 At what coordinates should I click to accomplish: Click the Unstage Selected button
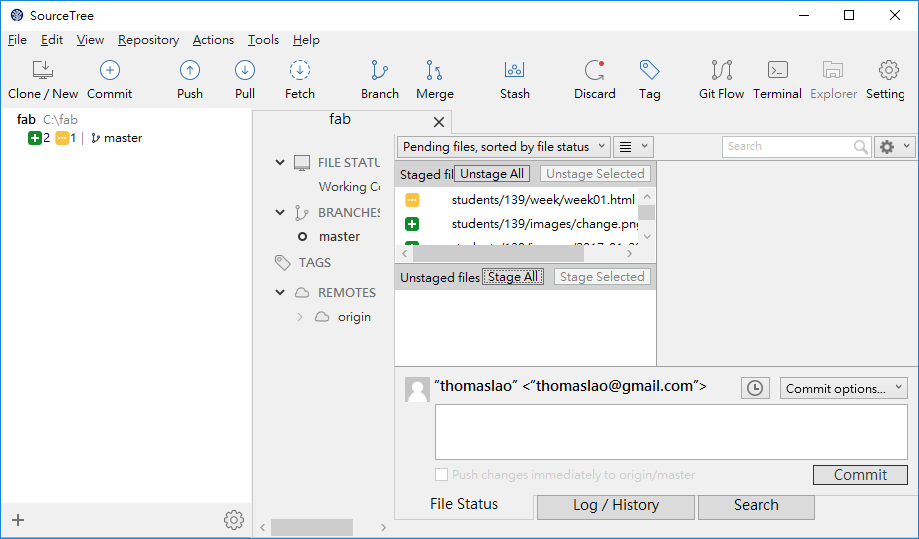tap(595, 174)
